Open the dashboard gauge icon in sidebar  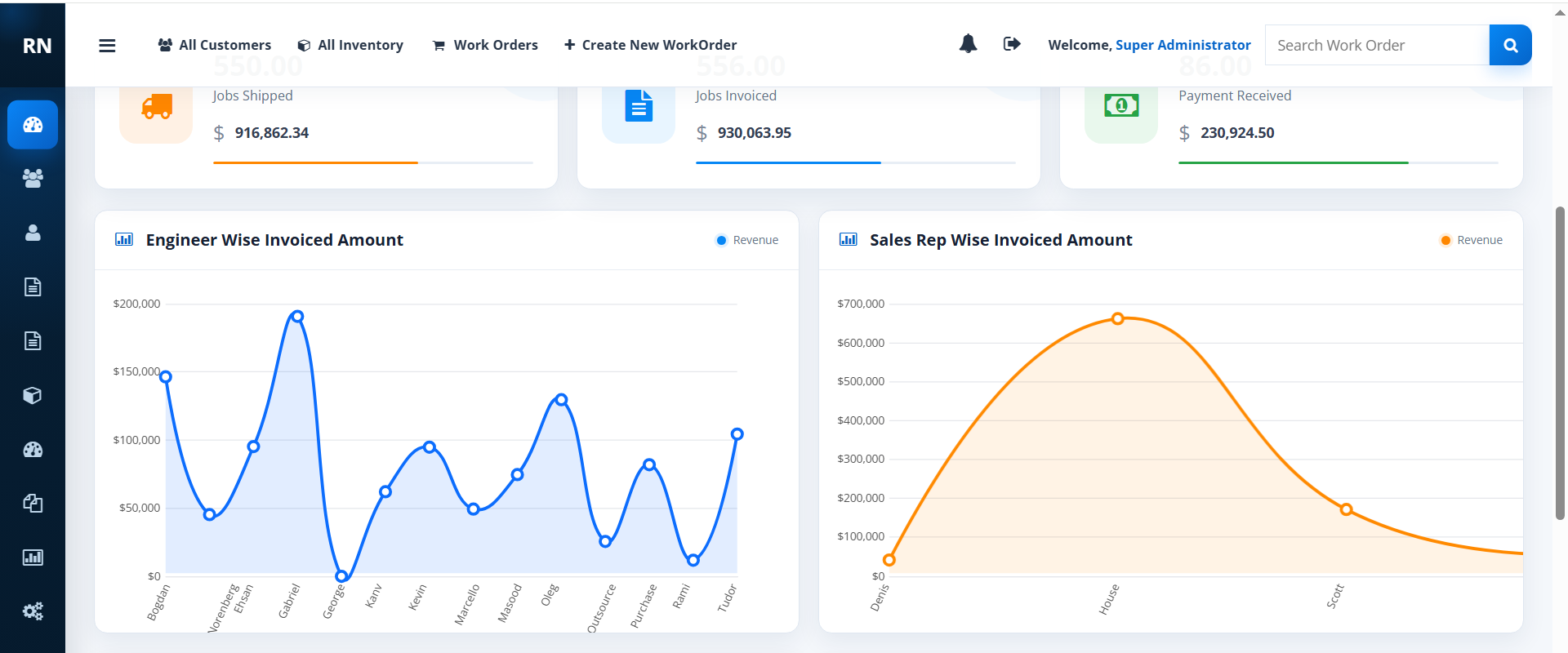point(33,125)
